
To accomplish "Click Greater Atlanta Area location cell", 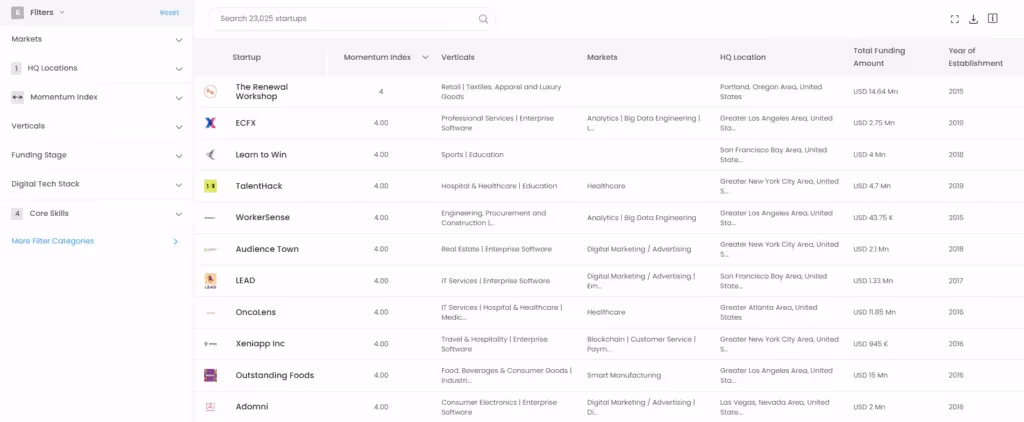I will click(x=769, y=312).
